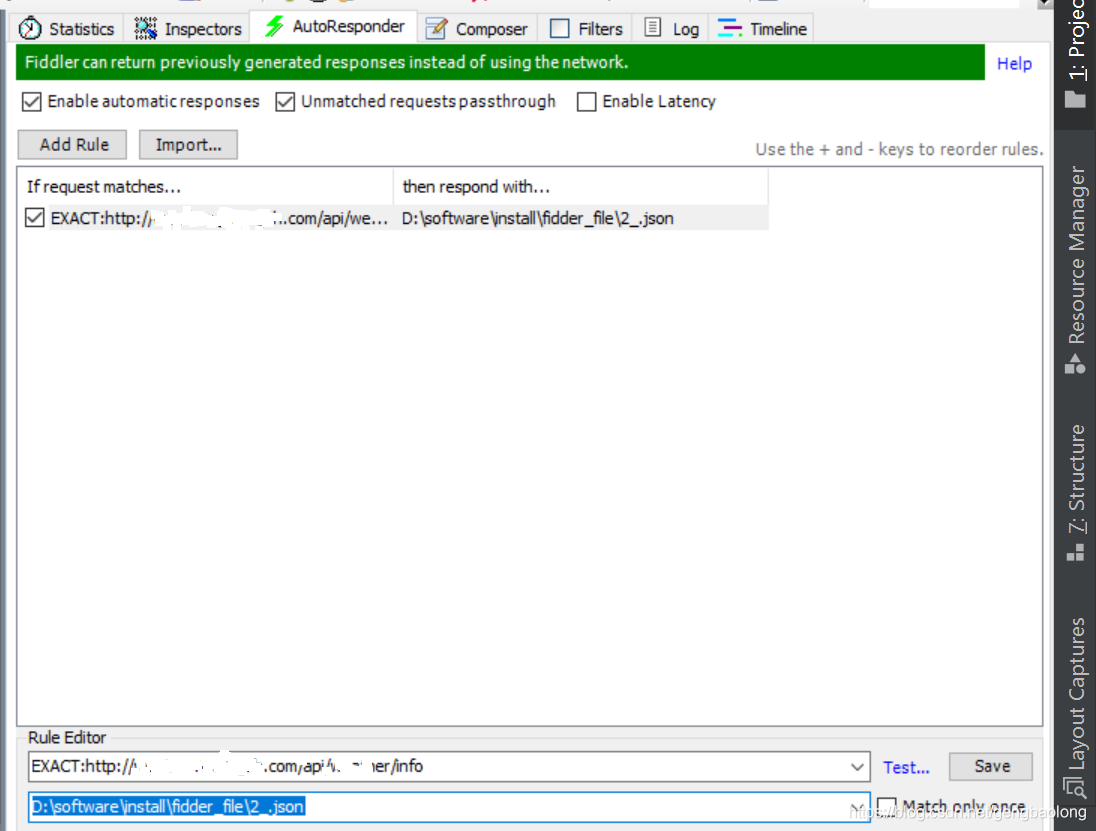Image resolution: width=1096 pixels, height=831 pixels.
Task: Open the Timeline tab
Action: tap(762, 29)
